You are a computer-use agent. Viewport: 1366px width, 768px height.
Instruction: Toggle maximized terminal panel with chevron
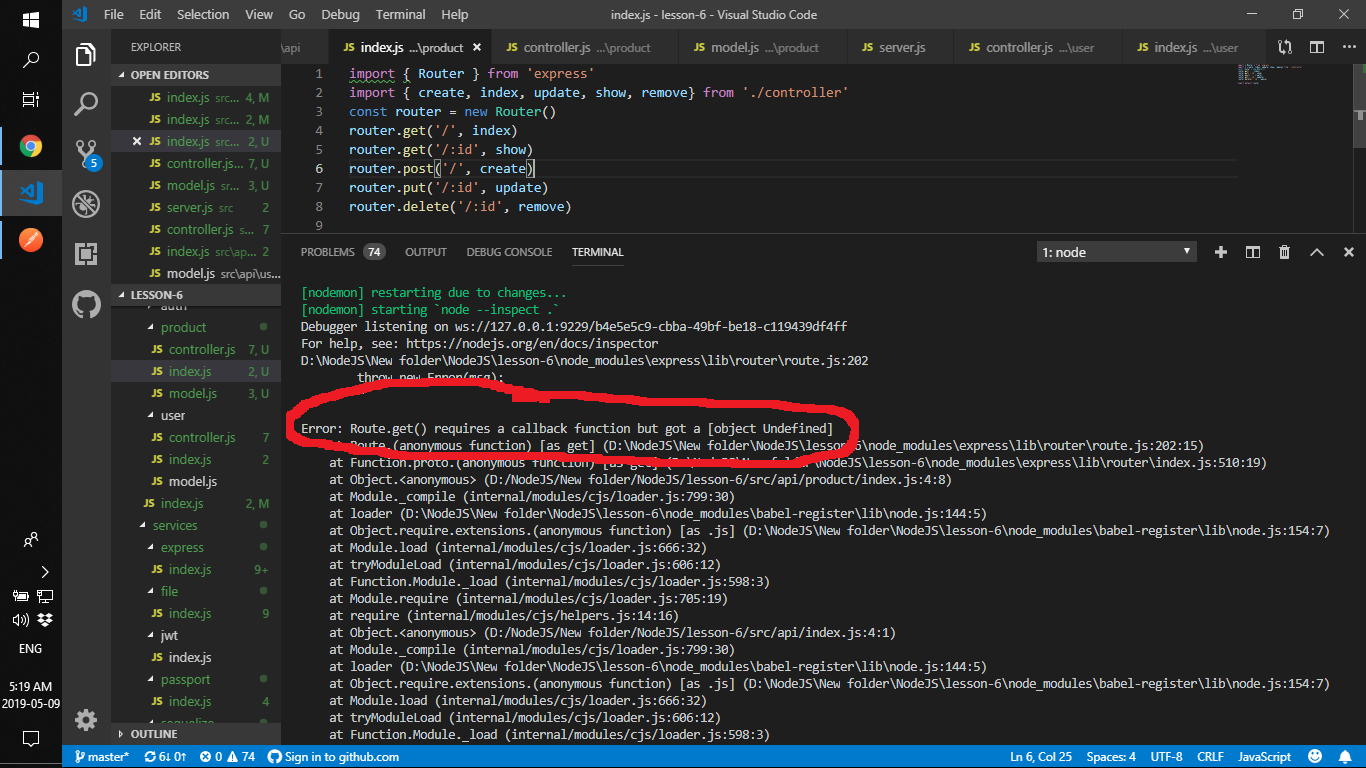pos(1317,253)
